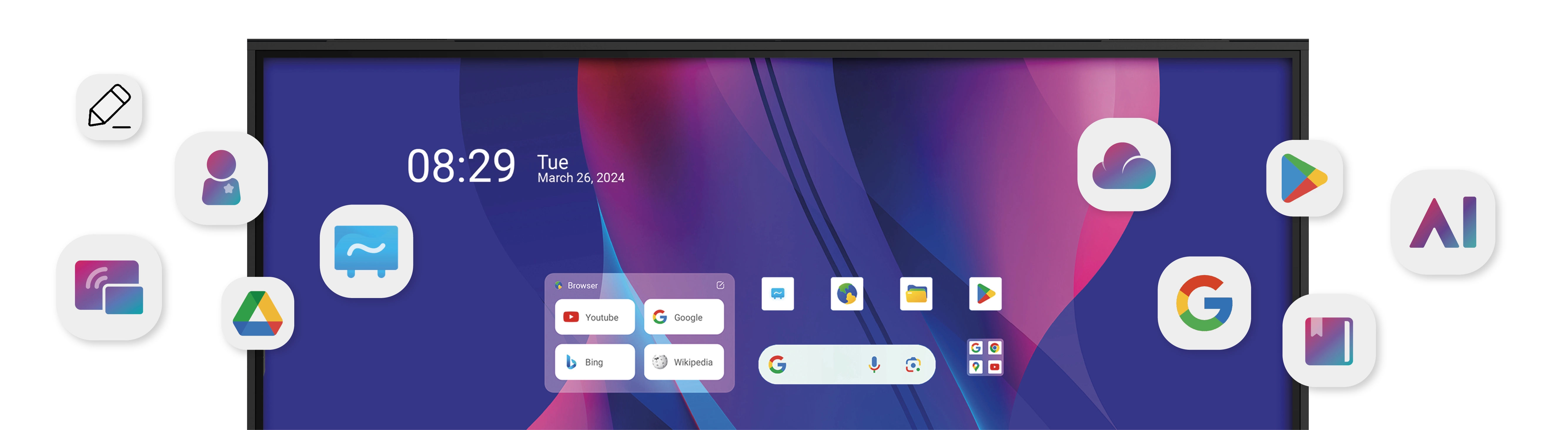Launch the globe browser app icon
1568x430 pixels.
[847, 294]
